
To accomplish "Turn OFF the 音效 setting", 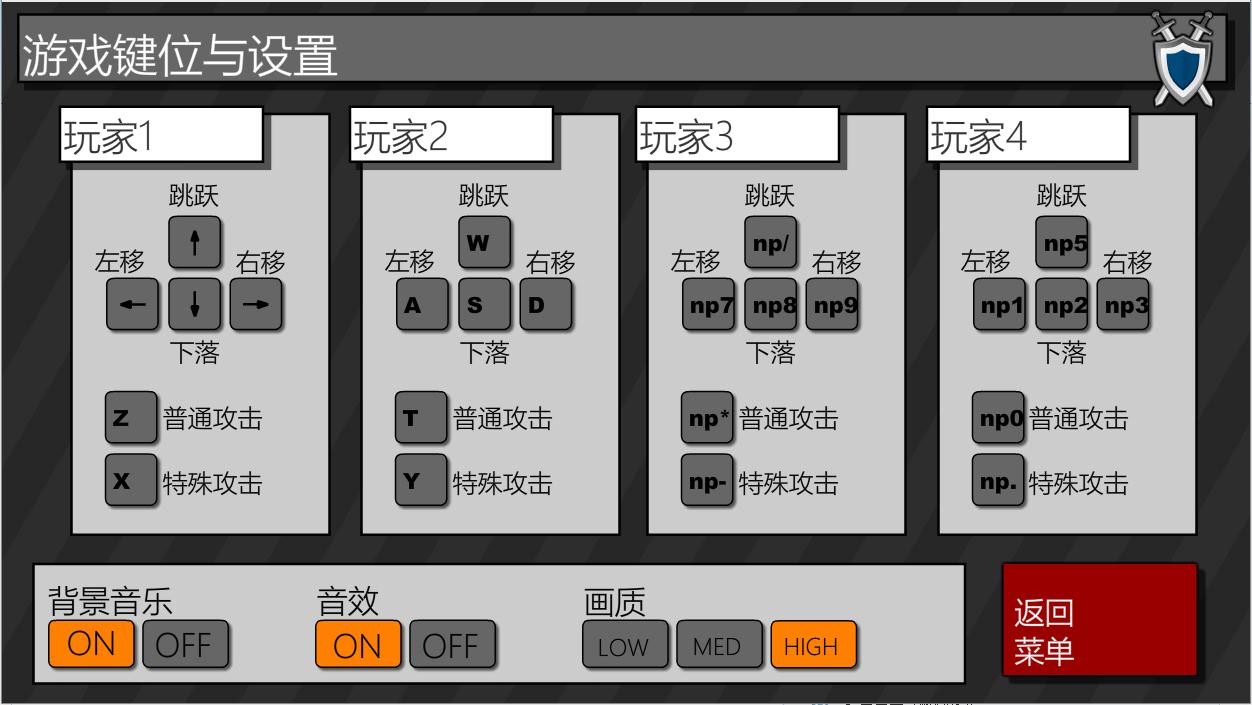I will click(452, 644).
